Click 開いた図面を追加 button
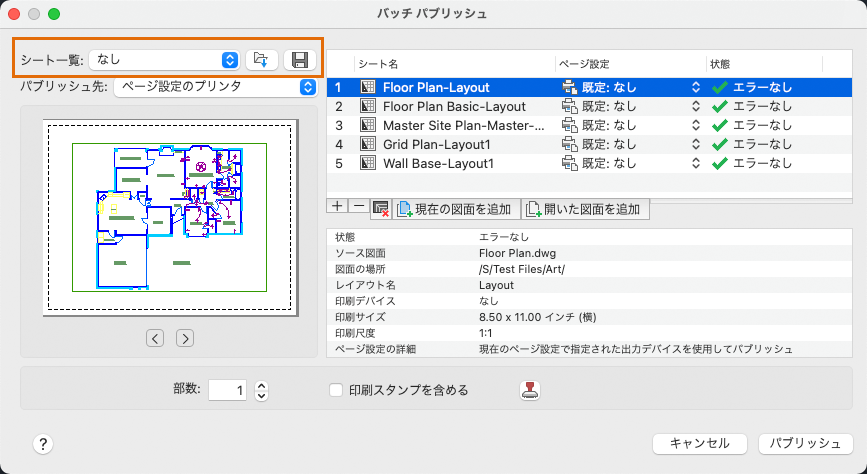 click(x=585, y=209)
